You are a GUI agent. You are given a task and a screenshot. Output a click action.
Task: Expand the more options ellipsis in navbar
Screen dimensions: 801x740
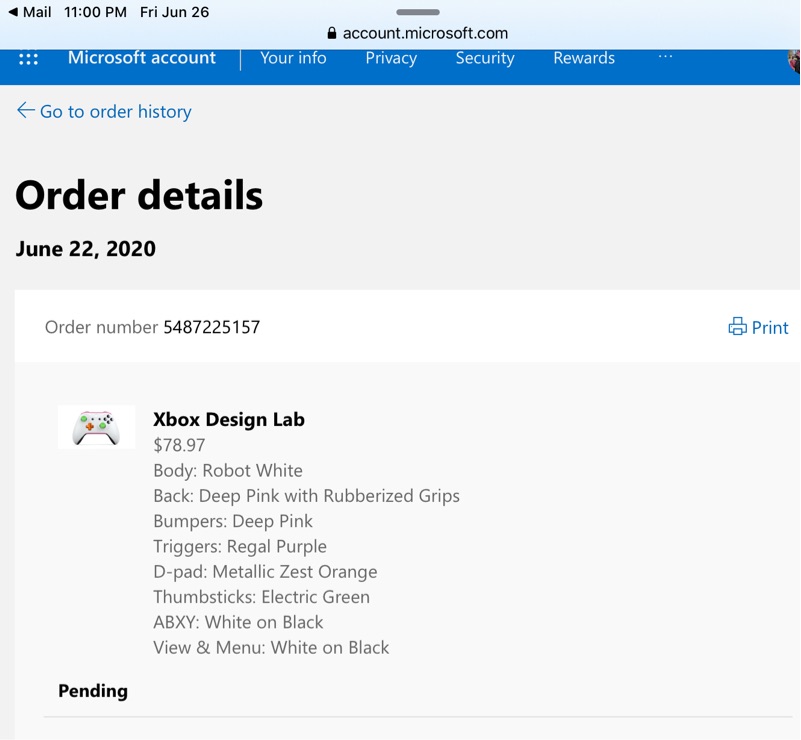click(665, 58)
